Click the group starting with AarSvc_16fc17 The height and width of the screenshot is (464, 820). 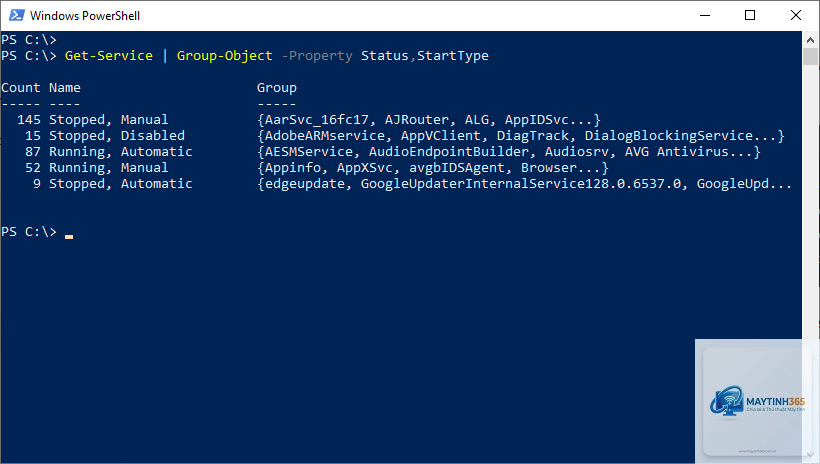[429, 120]
